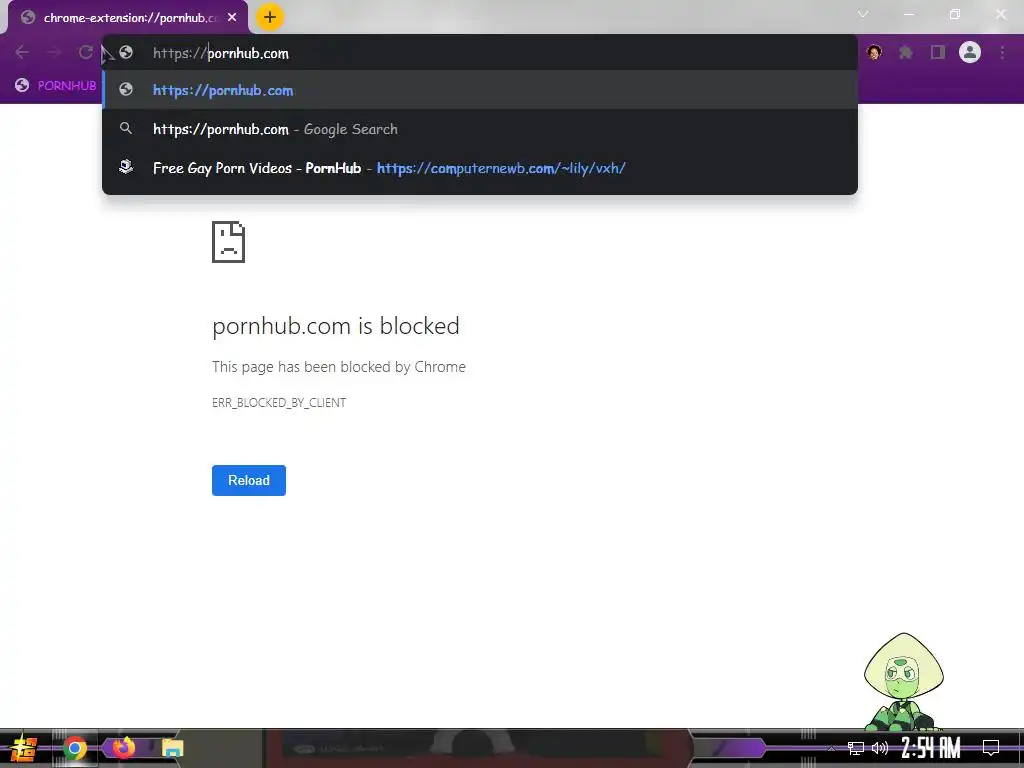
Task: Click the blue Reload button
Action: pos(249,480)
